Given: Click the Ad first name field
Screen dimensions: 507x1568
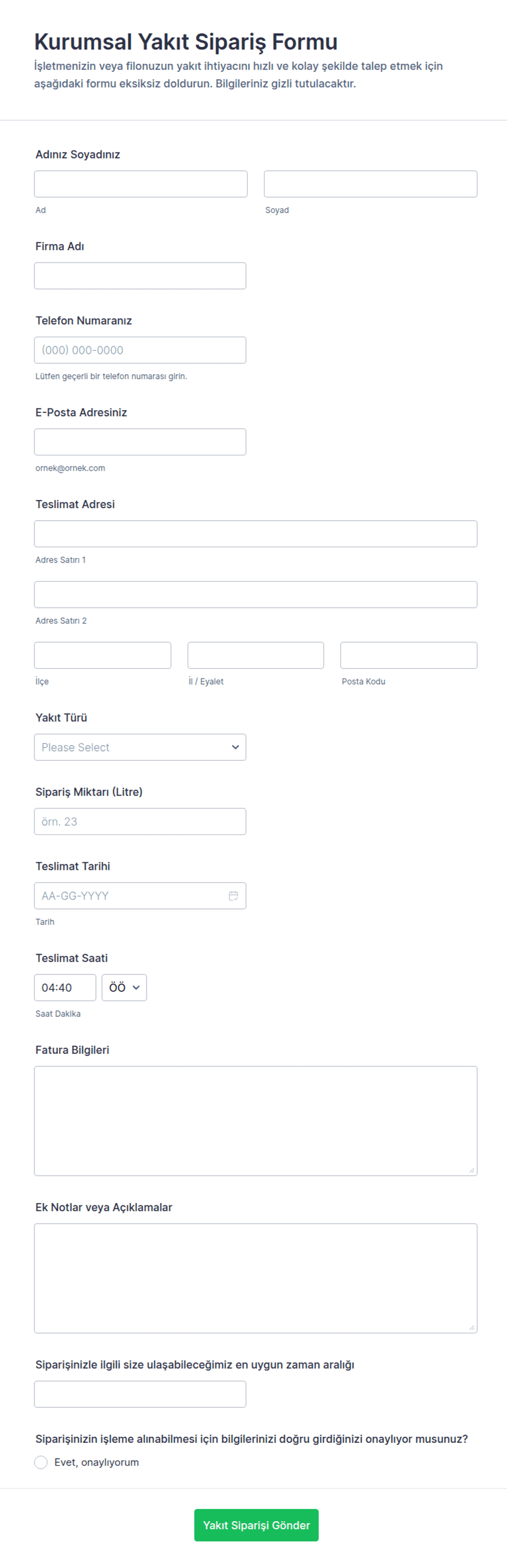Looking at the screenshot, I should point(141,184).
